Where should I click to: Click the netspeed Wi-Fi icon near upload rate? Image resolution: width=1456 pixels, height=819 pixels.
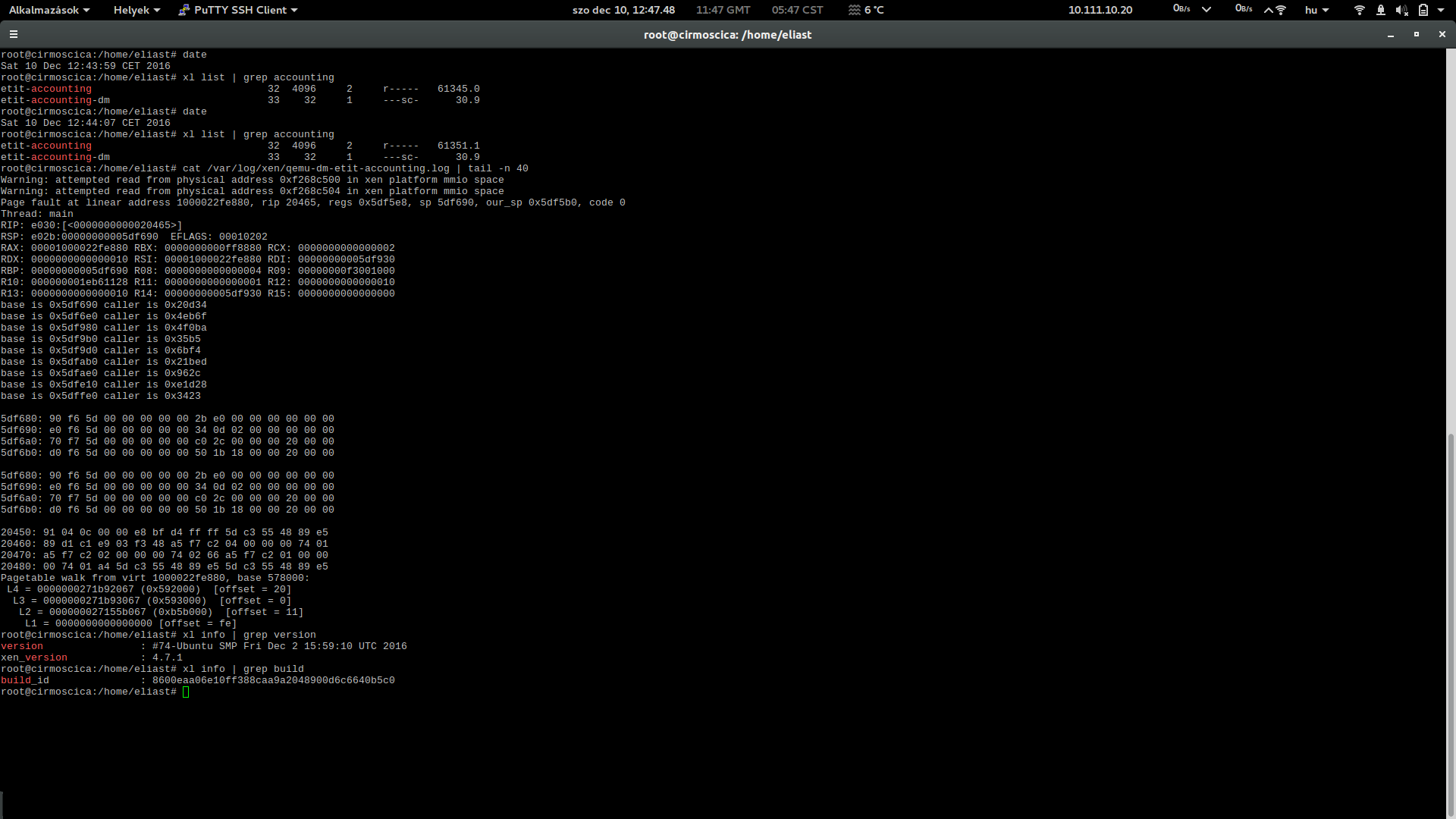click(x=1281, y=10)
